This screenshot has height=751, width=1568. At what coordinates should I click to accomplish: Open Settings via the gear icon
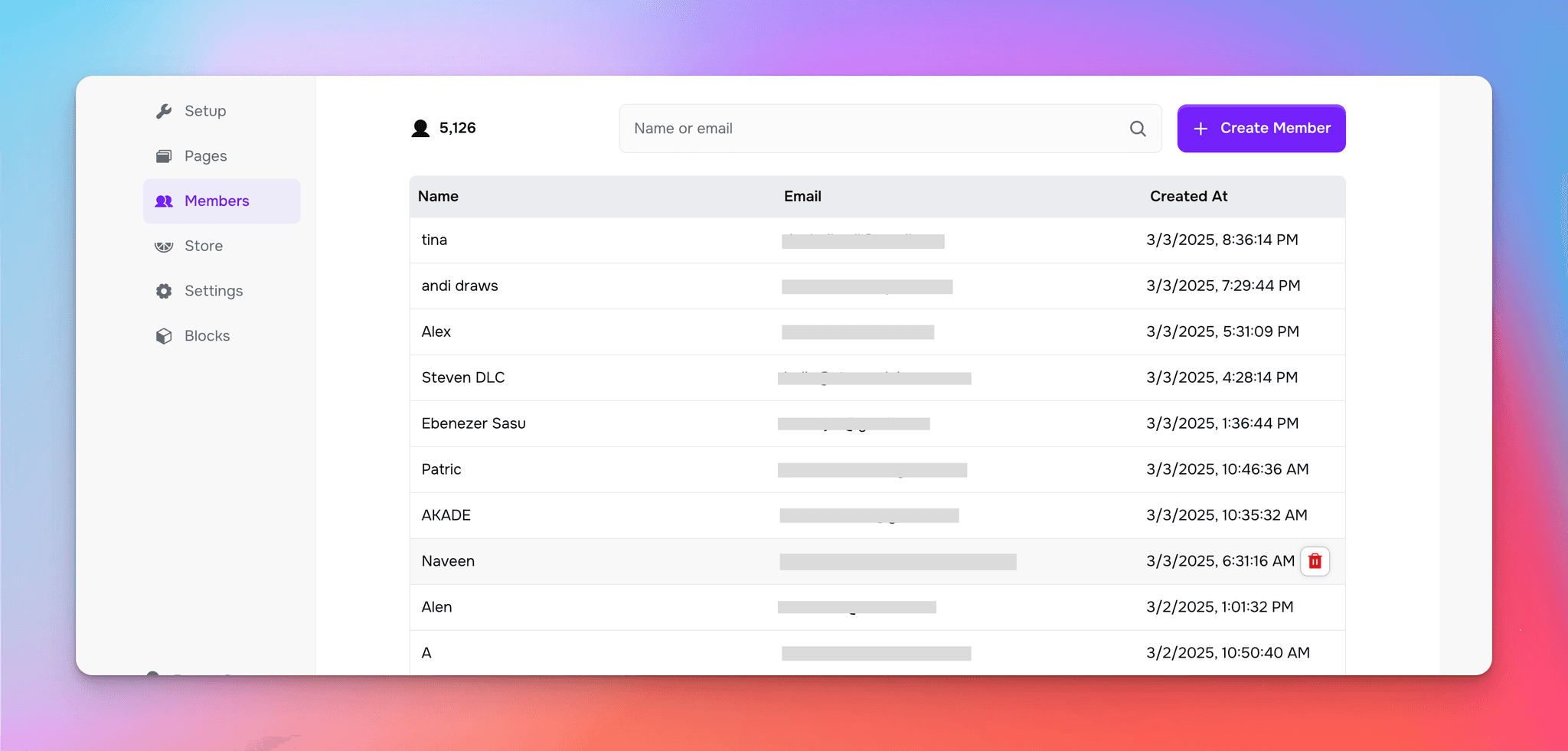[x=164, y=291]
